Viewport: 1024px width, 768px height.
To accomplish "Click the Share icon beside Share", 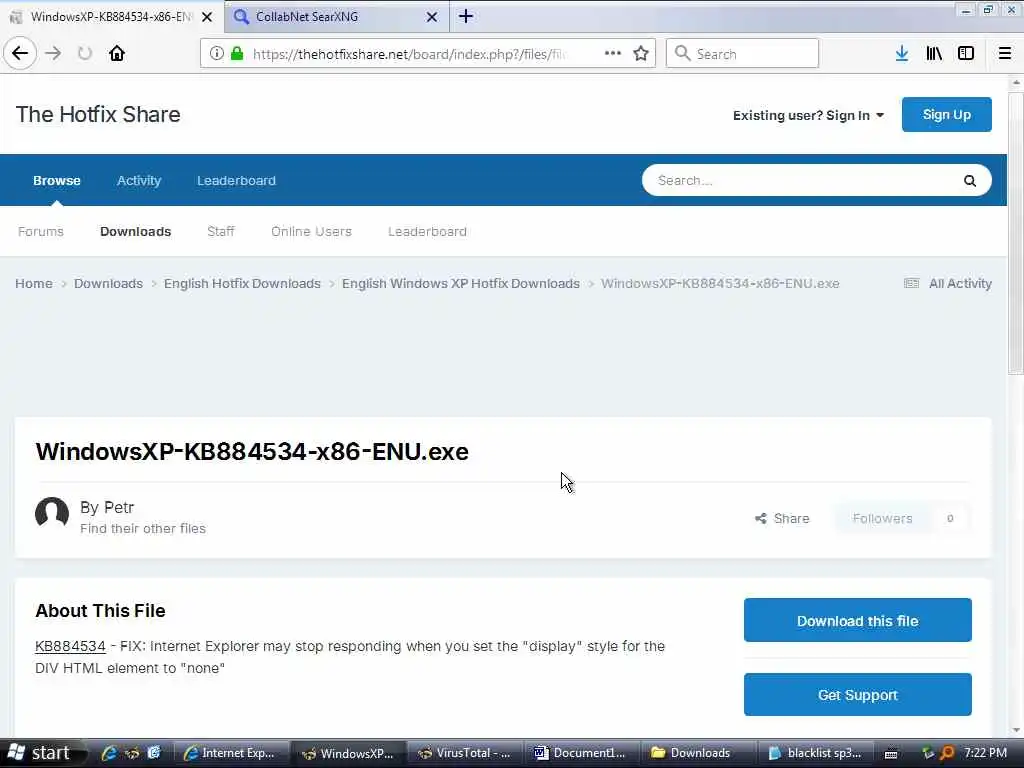I will [761, 519].
